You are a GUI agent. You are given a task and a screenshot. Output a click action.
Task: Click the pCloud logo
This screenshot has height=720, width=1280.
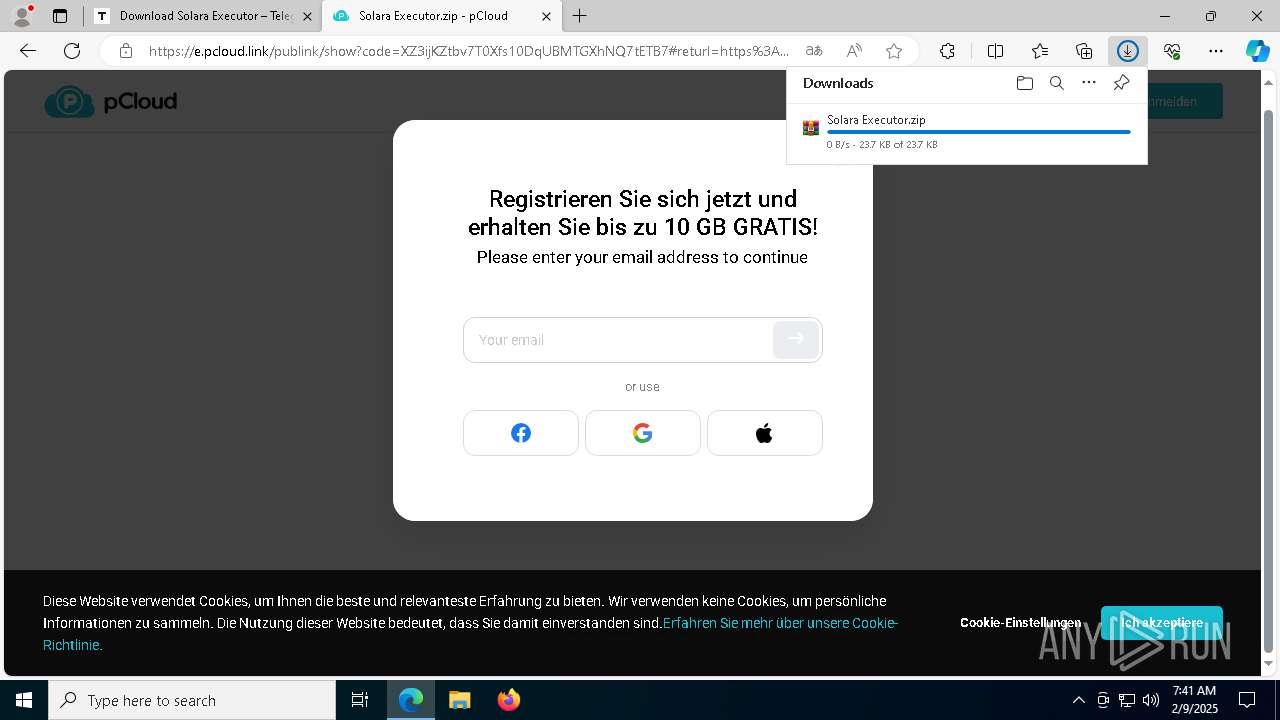point(111,101)
